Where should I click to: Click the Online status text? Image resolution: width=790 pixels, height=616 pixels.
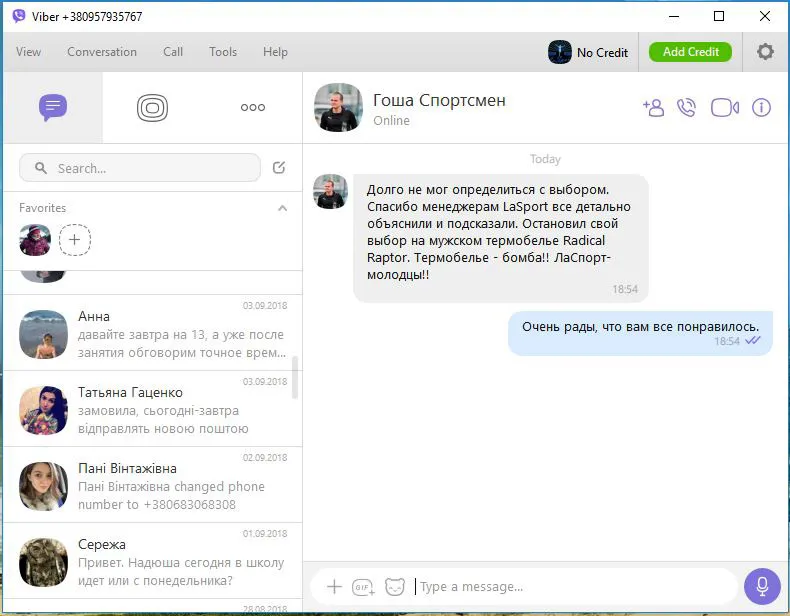click(x=391, y=121)
